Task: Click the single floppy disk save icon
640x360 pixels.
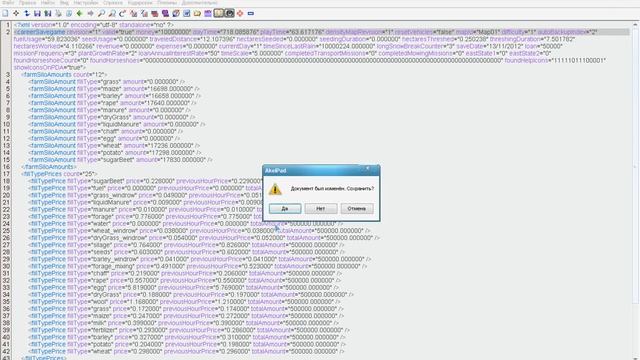Action: click(37, 13)
